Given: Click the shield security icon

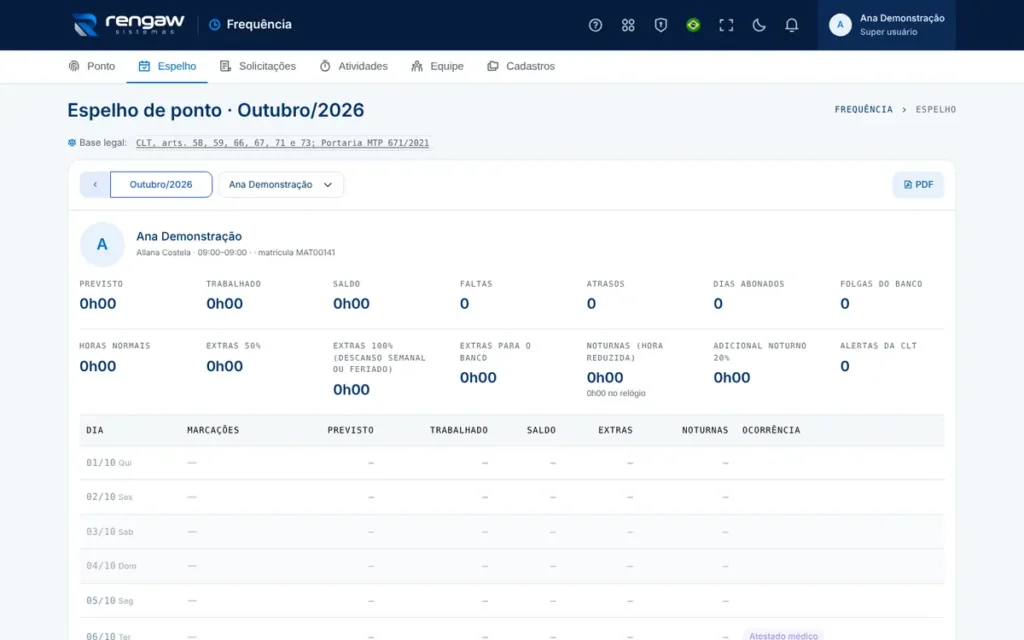Looking at the screenshot, I should pyautogui.click(x=661, y=25).
